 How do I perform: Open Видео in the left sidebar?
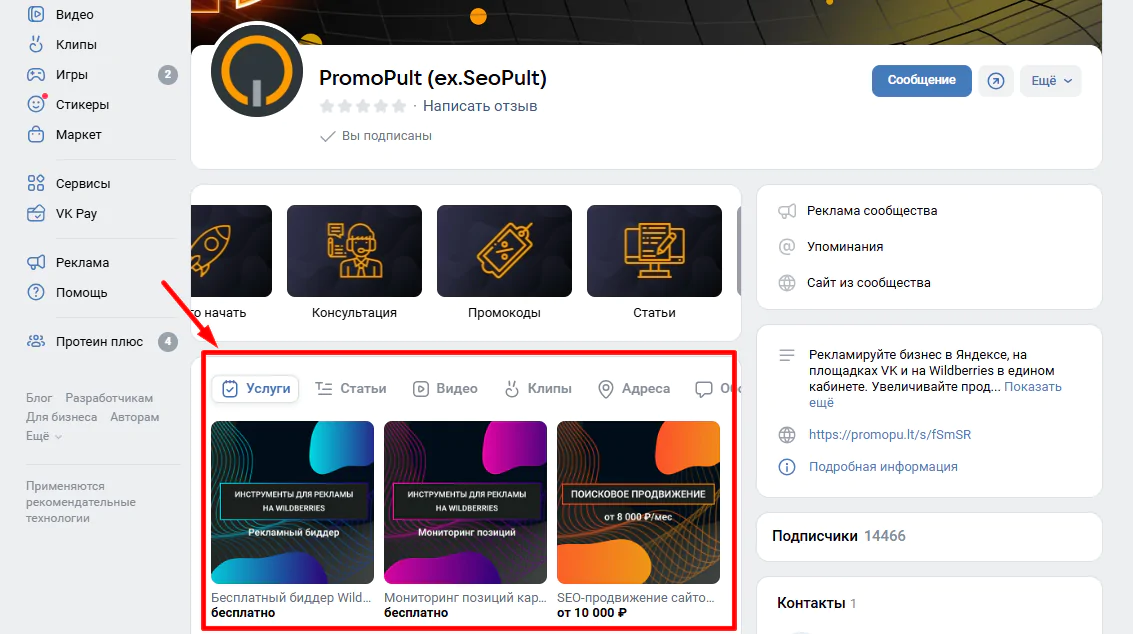[x=74, y=15]
